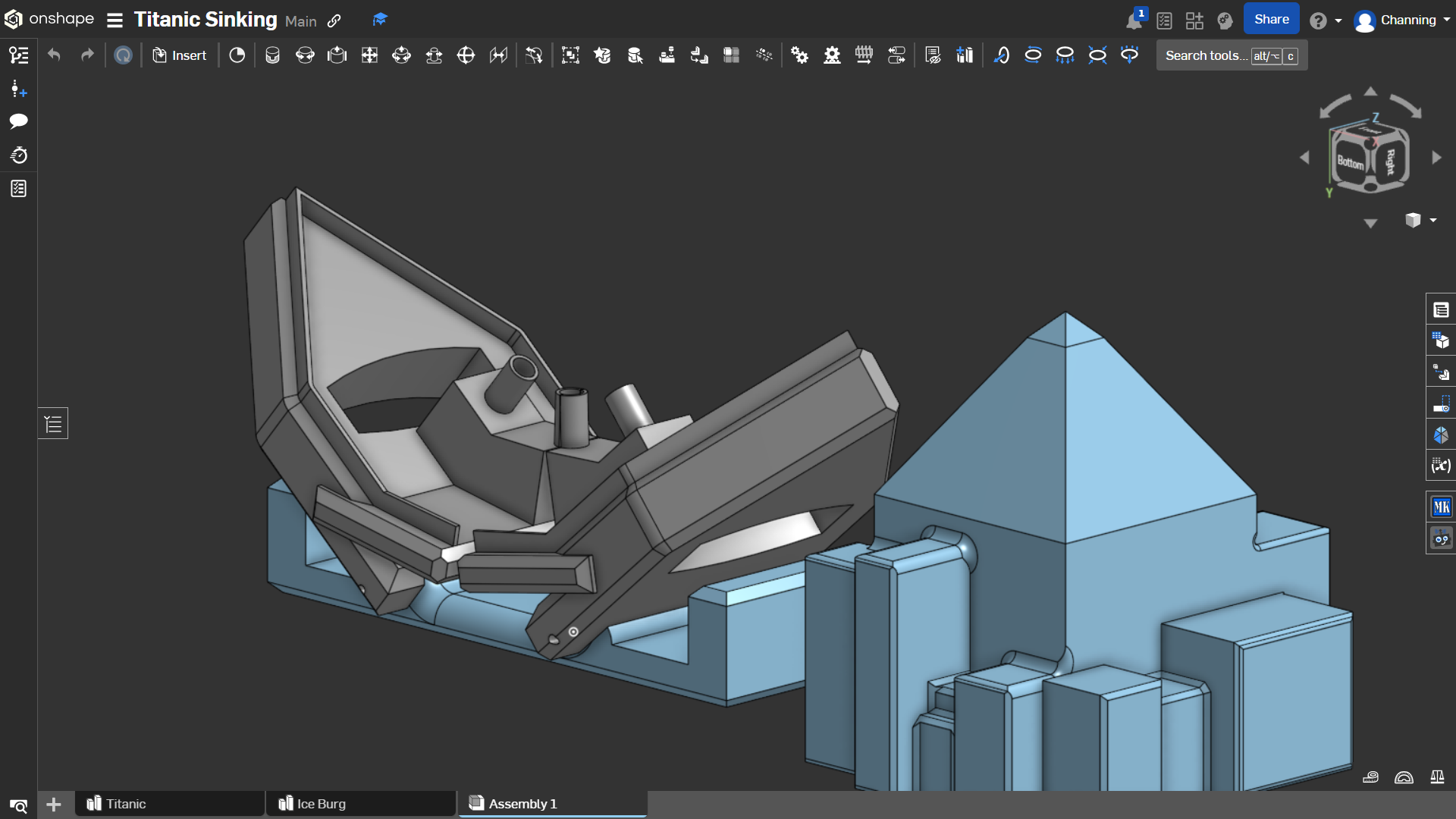The height and width of the screenshot is (819, 1456).
Task: Open the notifications bell
Action: 1134,20
